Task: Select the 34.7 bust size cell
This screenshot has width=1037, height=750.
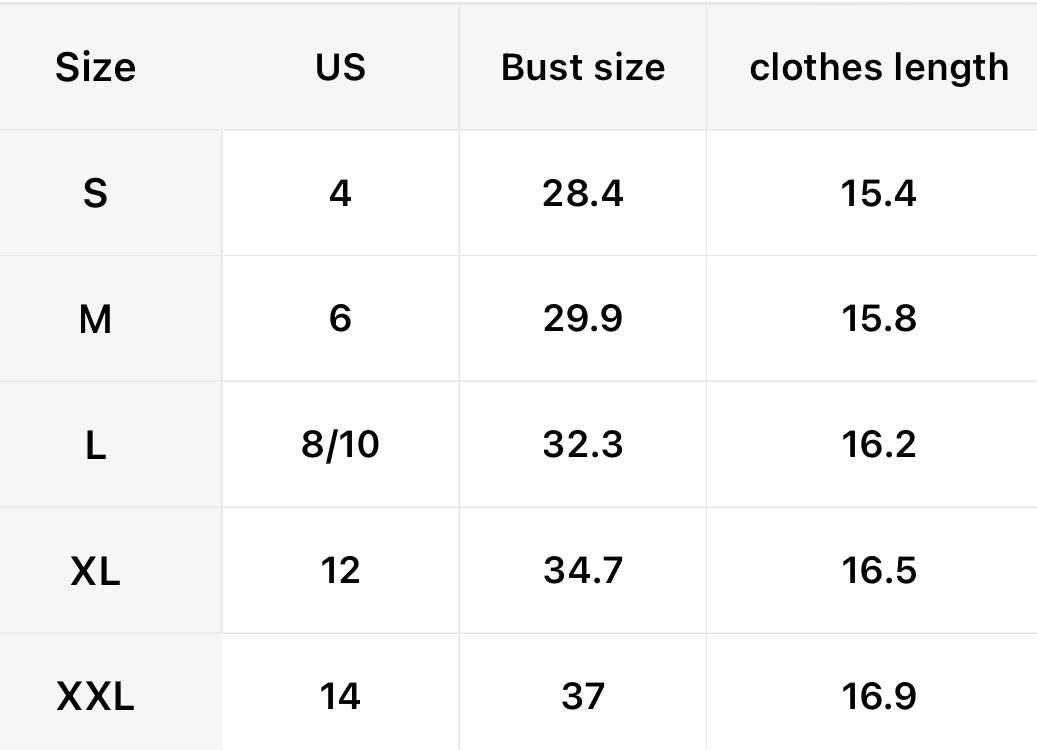Action: click(x=582, y=571)
